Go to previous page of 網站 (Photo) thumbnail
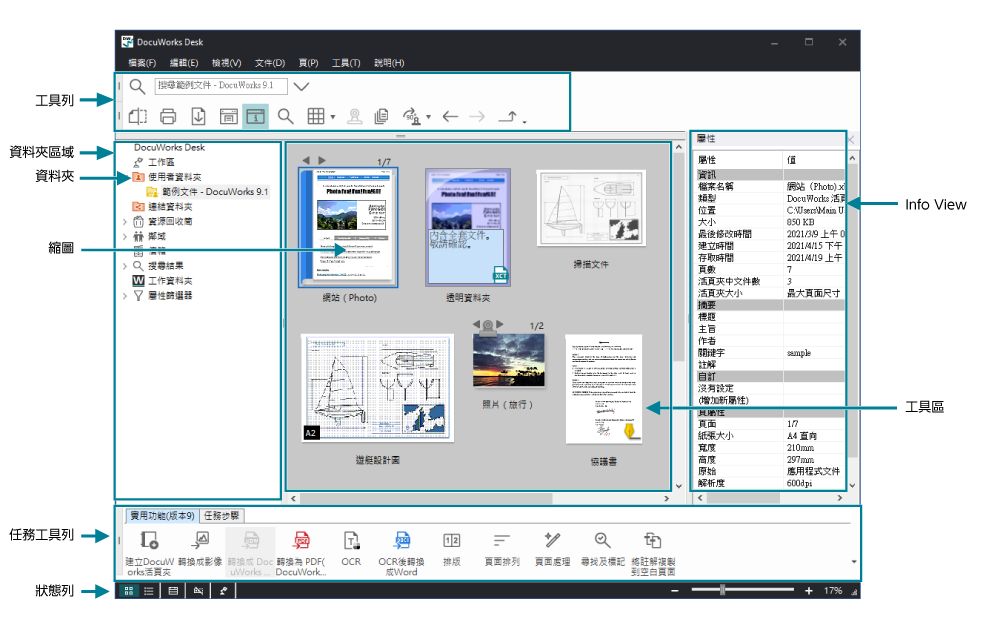981x631 pixels. (306, 161)
